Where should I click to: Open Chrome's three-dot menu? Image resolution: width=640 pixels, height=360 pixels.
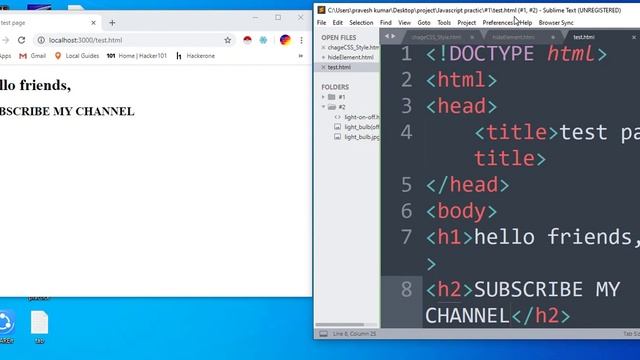click(x=301, y=40)
